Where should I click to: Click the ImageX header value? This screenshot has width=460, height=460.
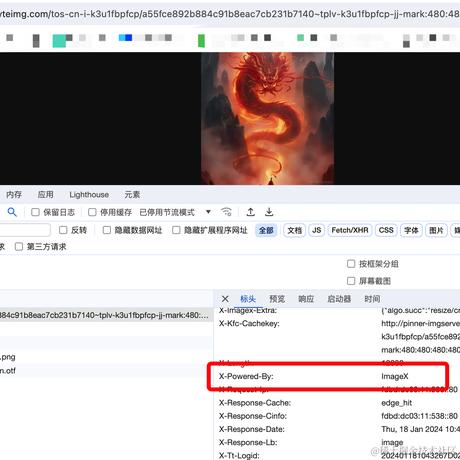point(395,376)
